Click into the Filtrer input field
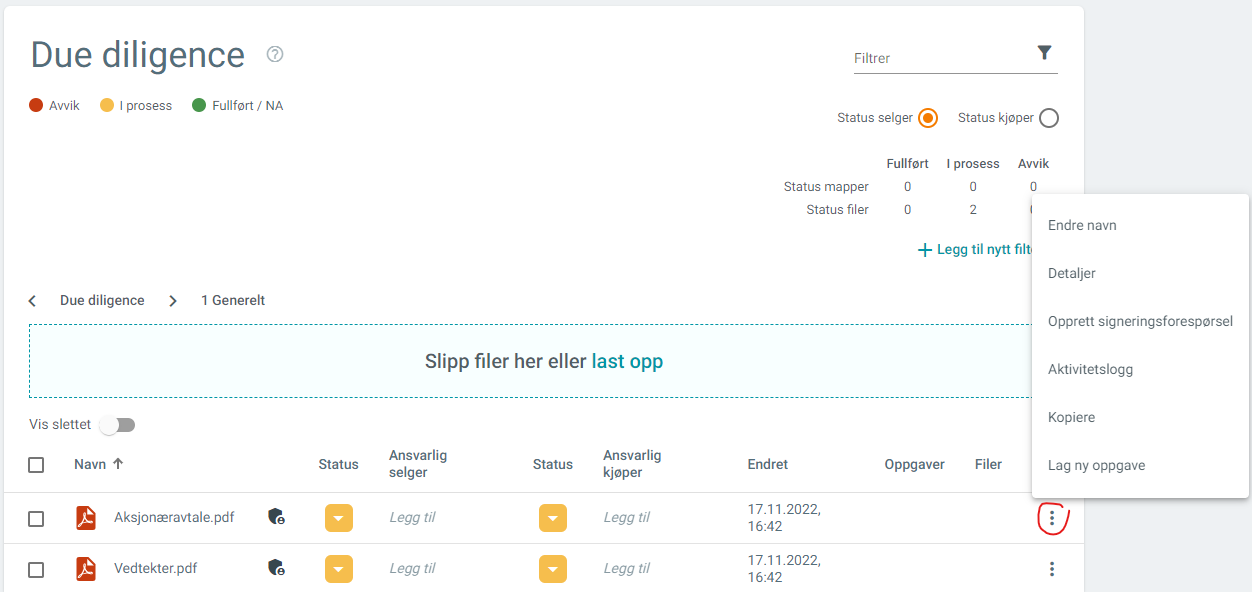Viewport: 1252px width, 592px height. pyautogui.click(x=940, y=59)
